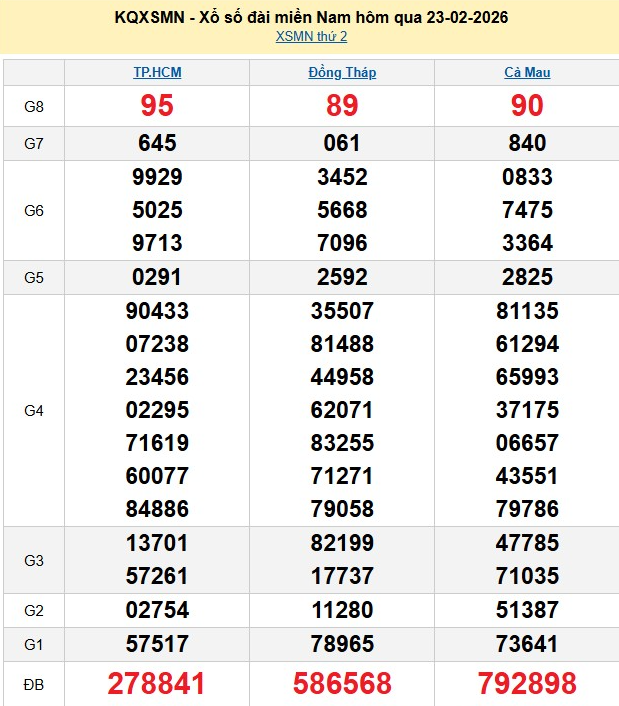
Task: Select Cà Mau special prize 792898
Action: pos(527,683)
